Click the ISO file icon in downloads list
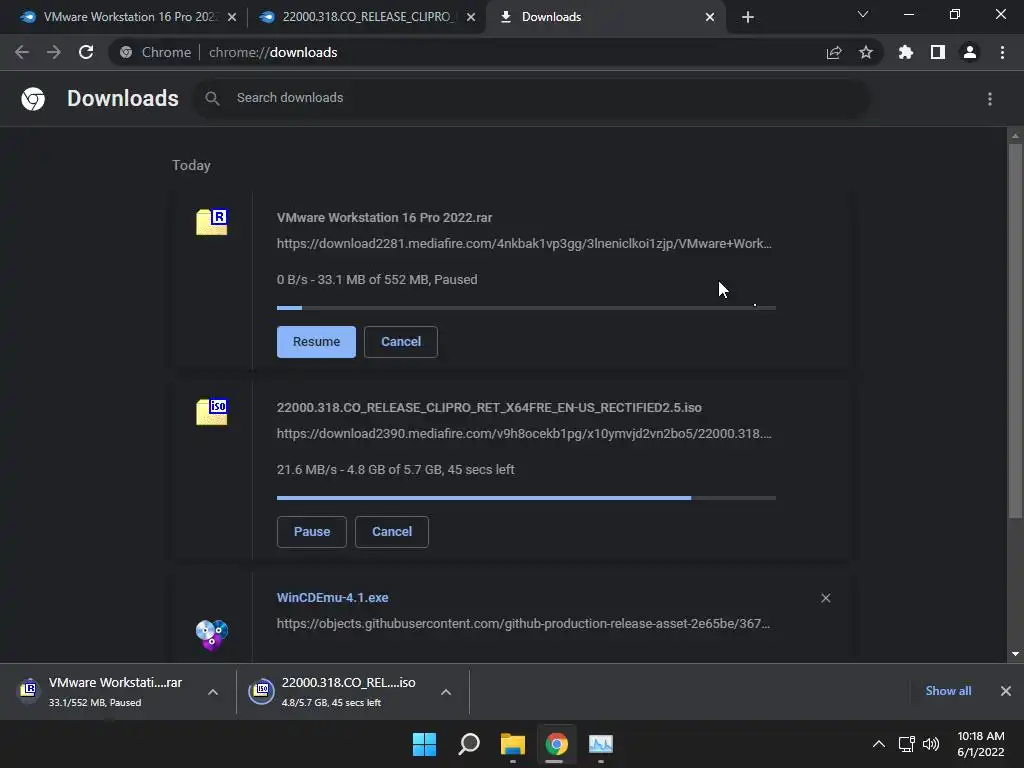This screenshot has height=768, width=1024. point(212,412)
